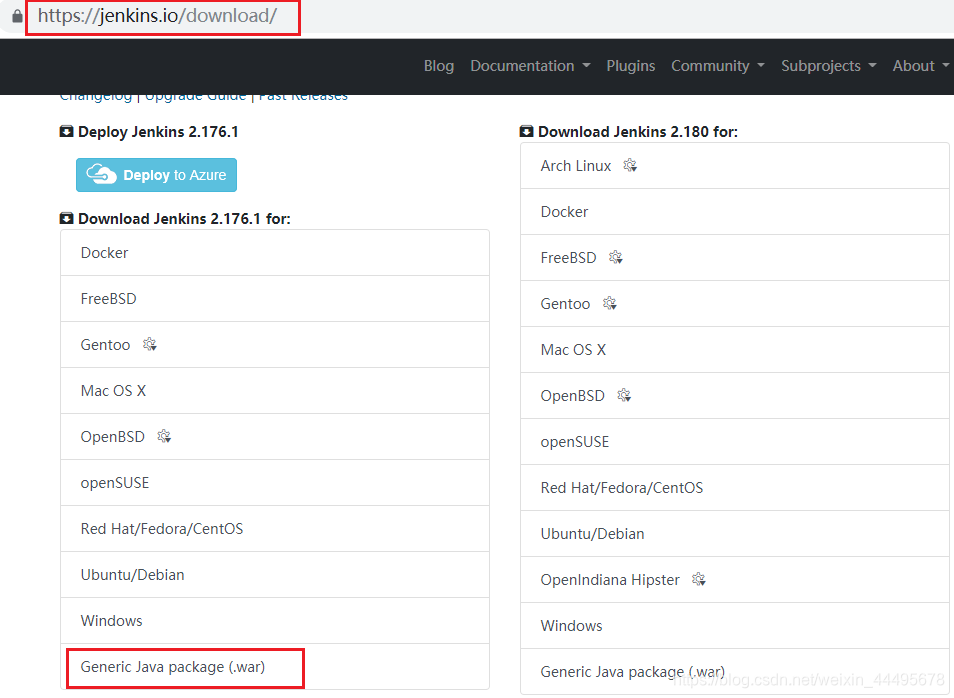954x698 pixels.
Task: Select Arch Linux under Jenkins 2.180
Action: point(735,166)
